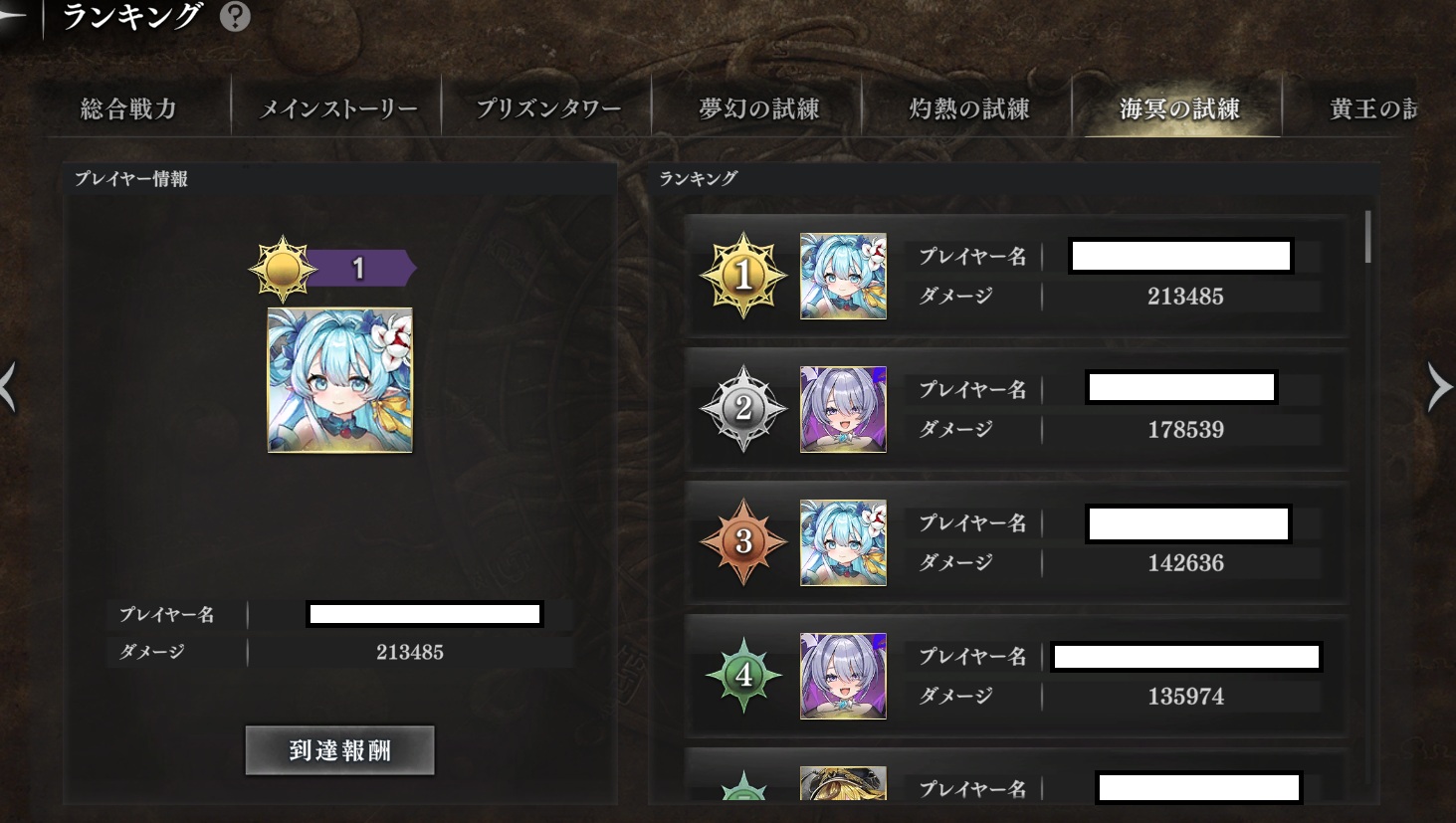Viewport: 1456px width, 823px height.
Task: Click the bronze rank 3 medal badge
Action: pos(743,542)
